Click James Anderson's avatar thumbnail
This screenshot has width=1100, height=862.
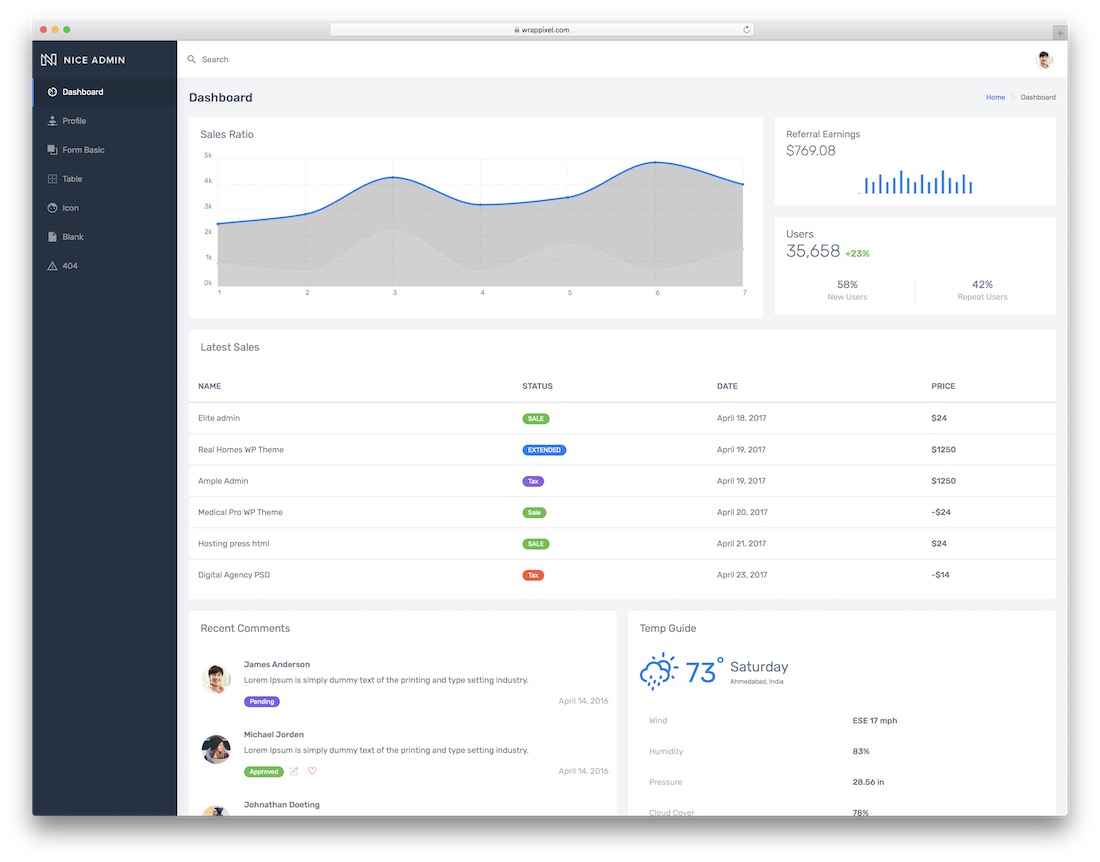pyautogui.click(x=216, y=679)
